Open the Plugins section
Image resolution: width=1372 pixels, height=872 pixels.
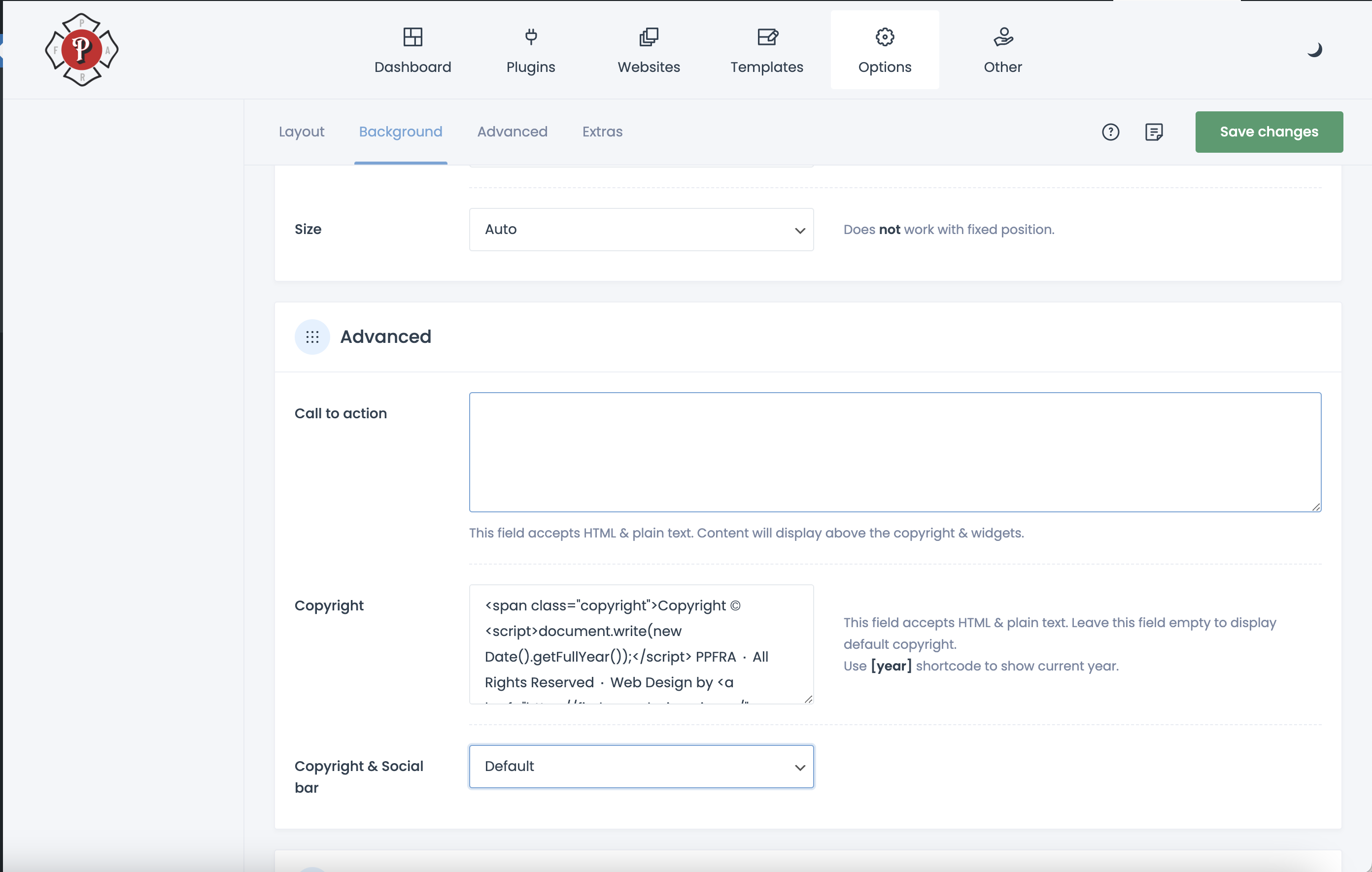click(x=530, y=50)
